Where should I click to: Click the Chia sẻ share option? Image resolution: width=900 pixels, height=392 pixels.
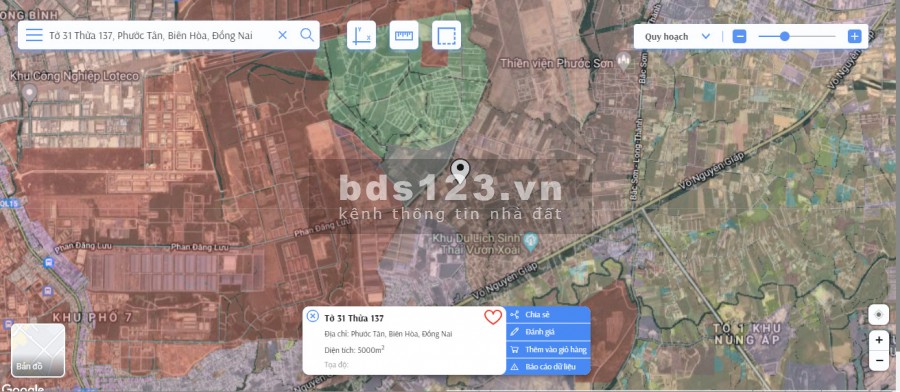pyautogui.click(x=548, y=315)
